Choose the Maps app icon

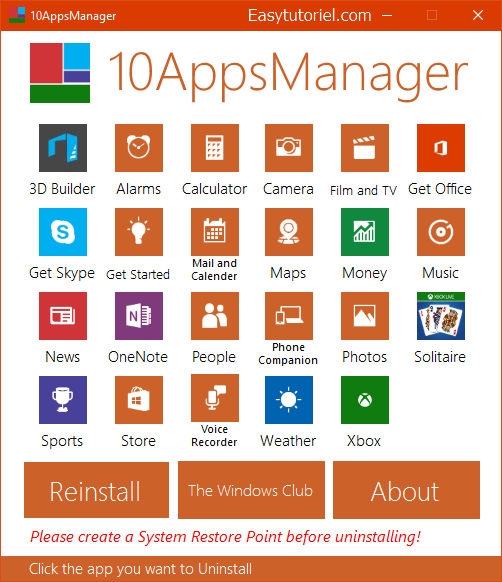point(289,232)
